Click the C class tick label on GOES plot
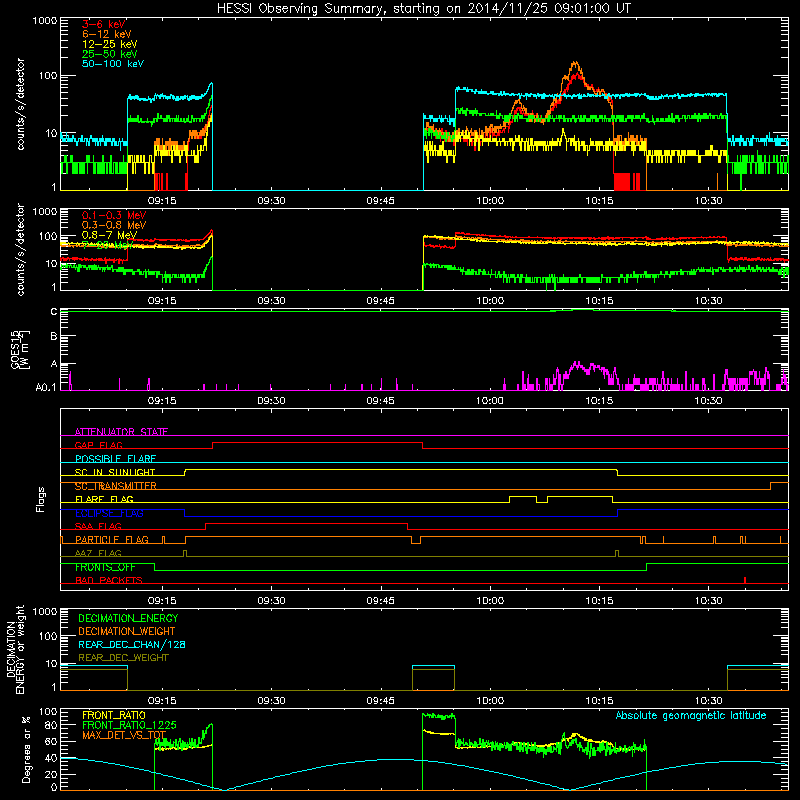This screenshot has height=800, width=800. (54, 312)
